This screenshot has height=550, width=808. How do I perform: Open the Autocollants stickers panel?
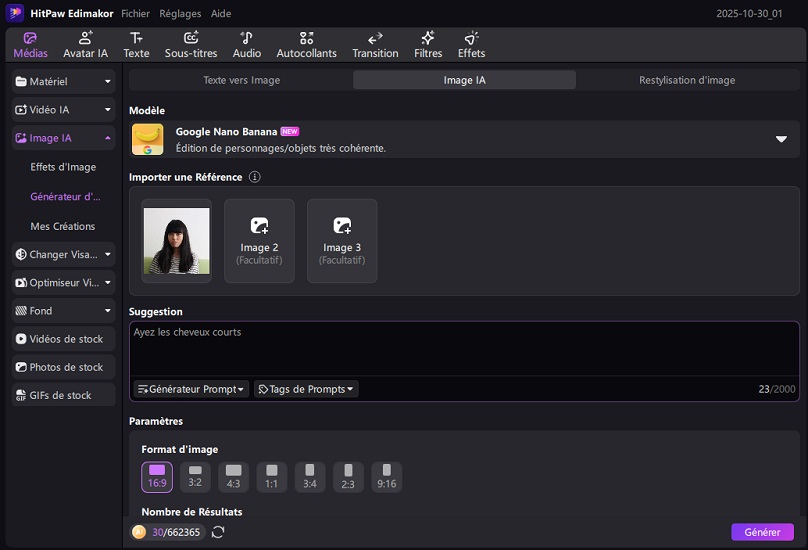(306, 44)
